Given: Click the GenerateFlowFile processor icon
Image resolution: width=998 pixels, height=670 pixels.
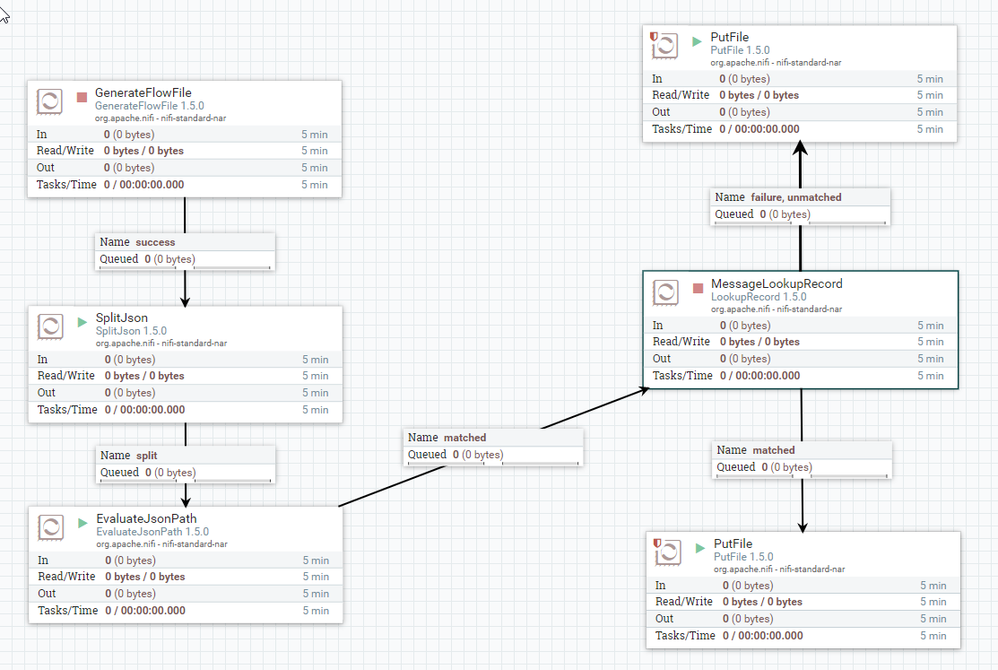Looking at the screenshot, I should pyautogui.click(x=50, y=101).
